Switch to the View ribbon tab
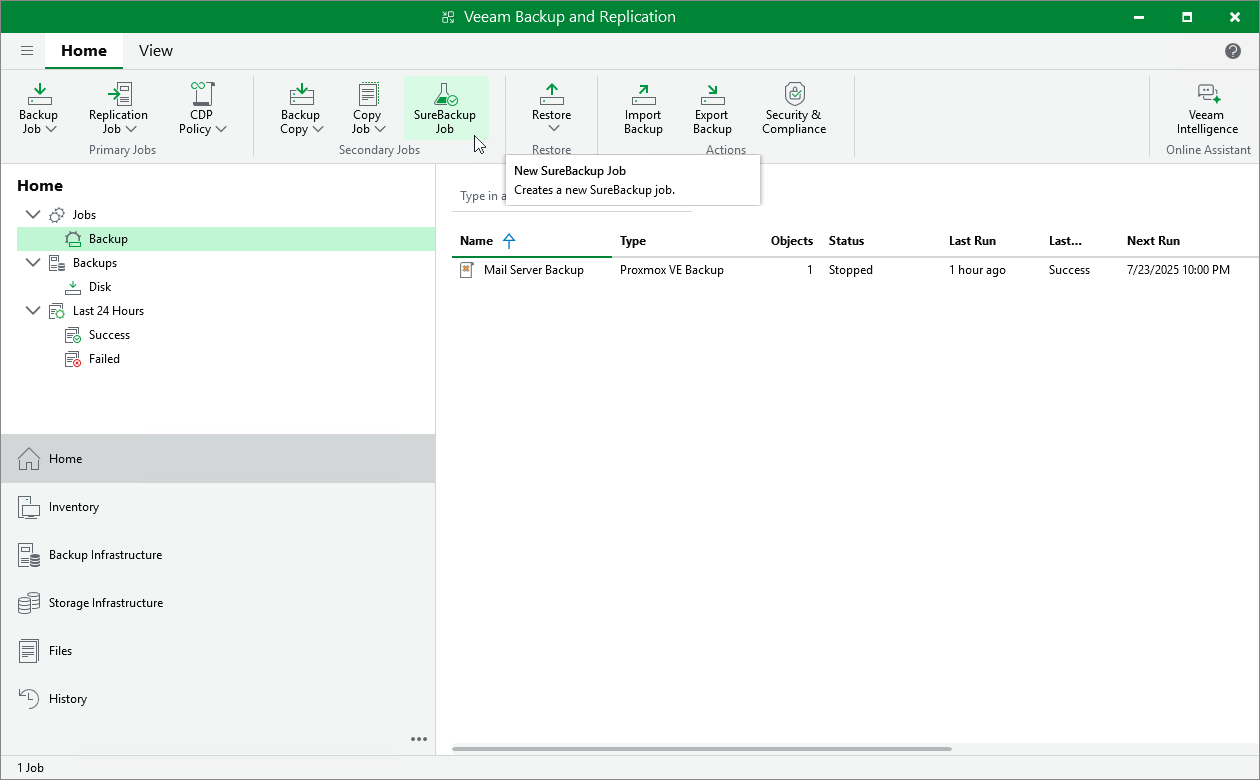This screenshot has height=780, width=1260. point(155,51)
